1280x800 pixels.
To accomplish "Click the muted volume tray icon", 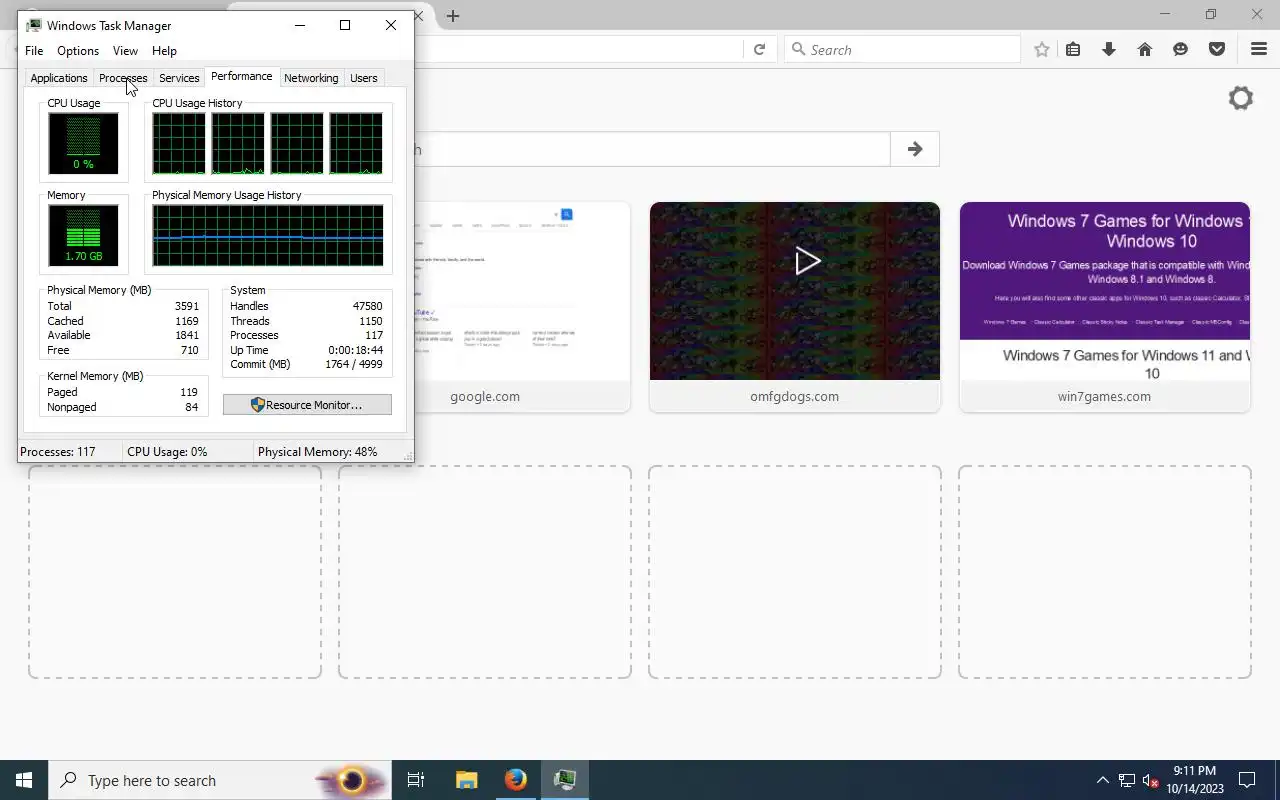I will (1150, 780).
